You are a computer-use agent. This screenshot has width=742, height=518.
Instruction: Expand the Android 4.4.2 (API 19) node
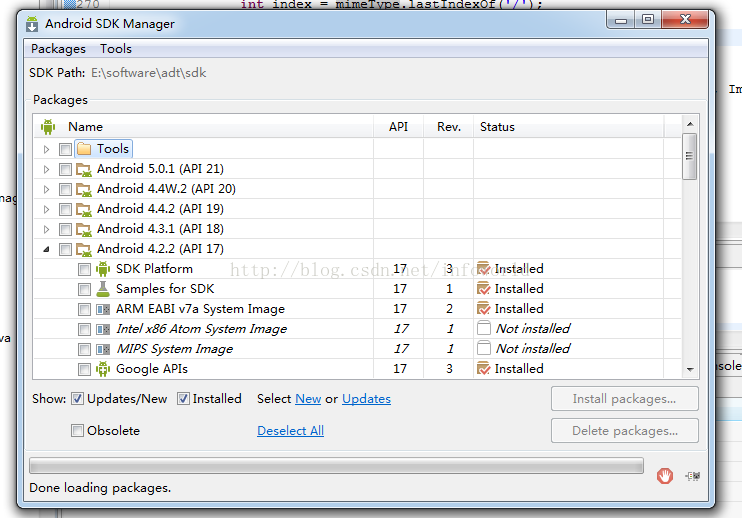(x=46, y=209)
